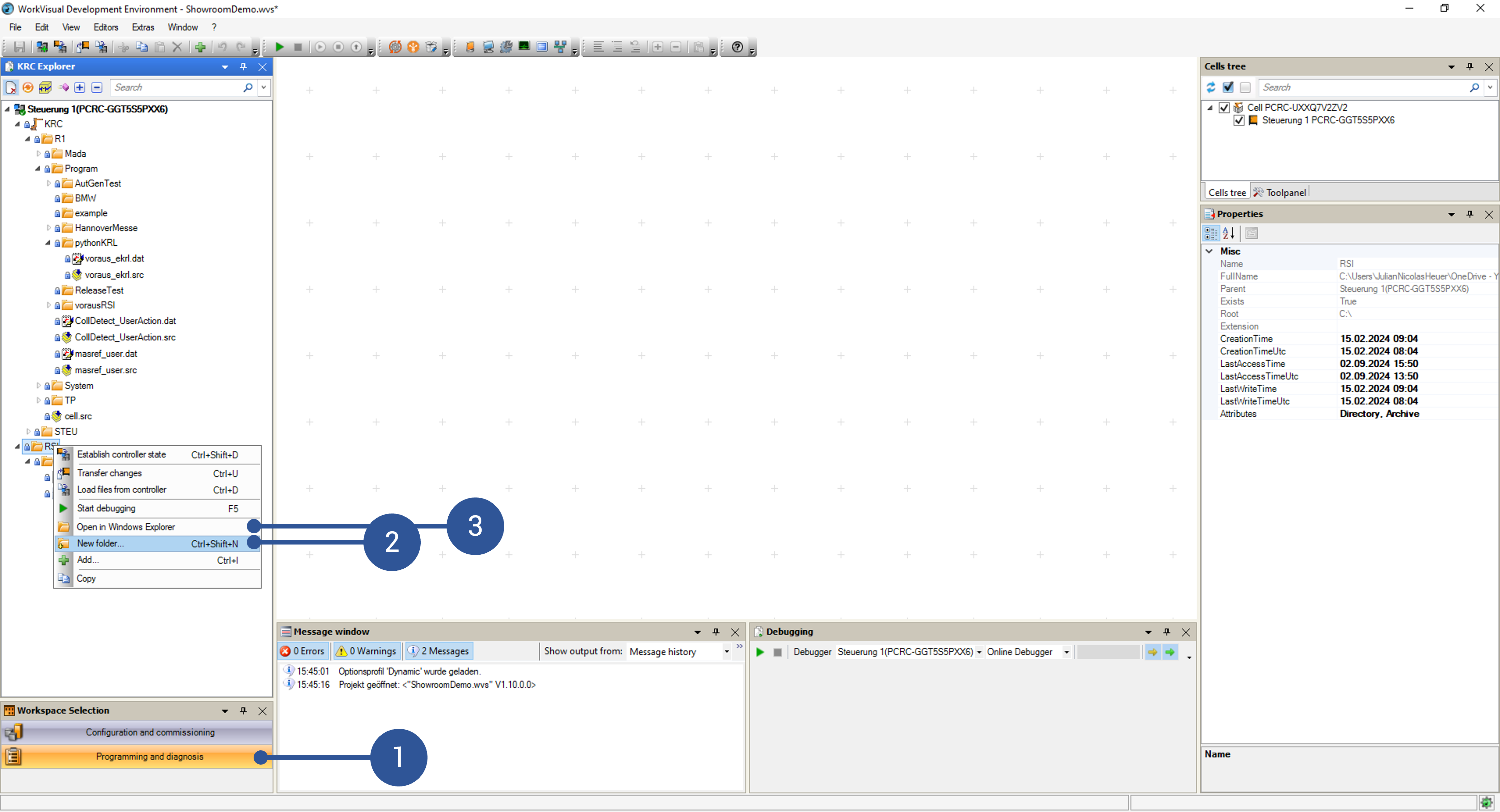The width and height of the screenshot is (1500, 812).
Task: Open the Message history output dropdown
Action: (727, 652)
